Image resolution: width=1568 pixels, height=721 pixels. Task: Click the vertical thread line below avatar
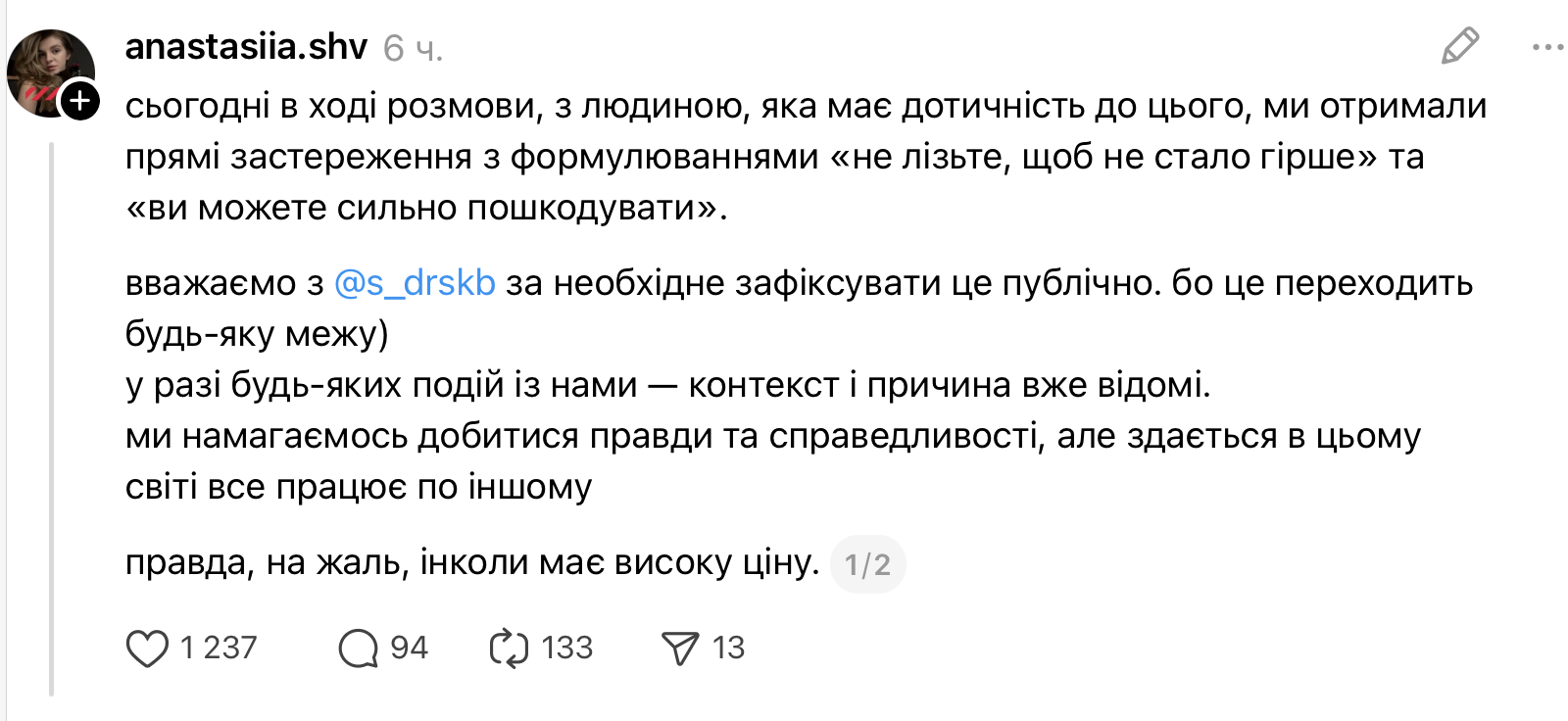[51, 411]
